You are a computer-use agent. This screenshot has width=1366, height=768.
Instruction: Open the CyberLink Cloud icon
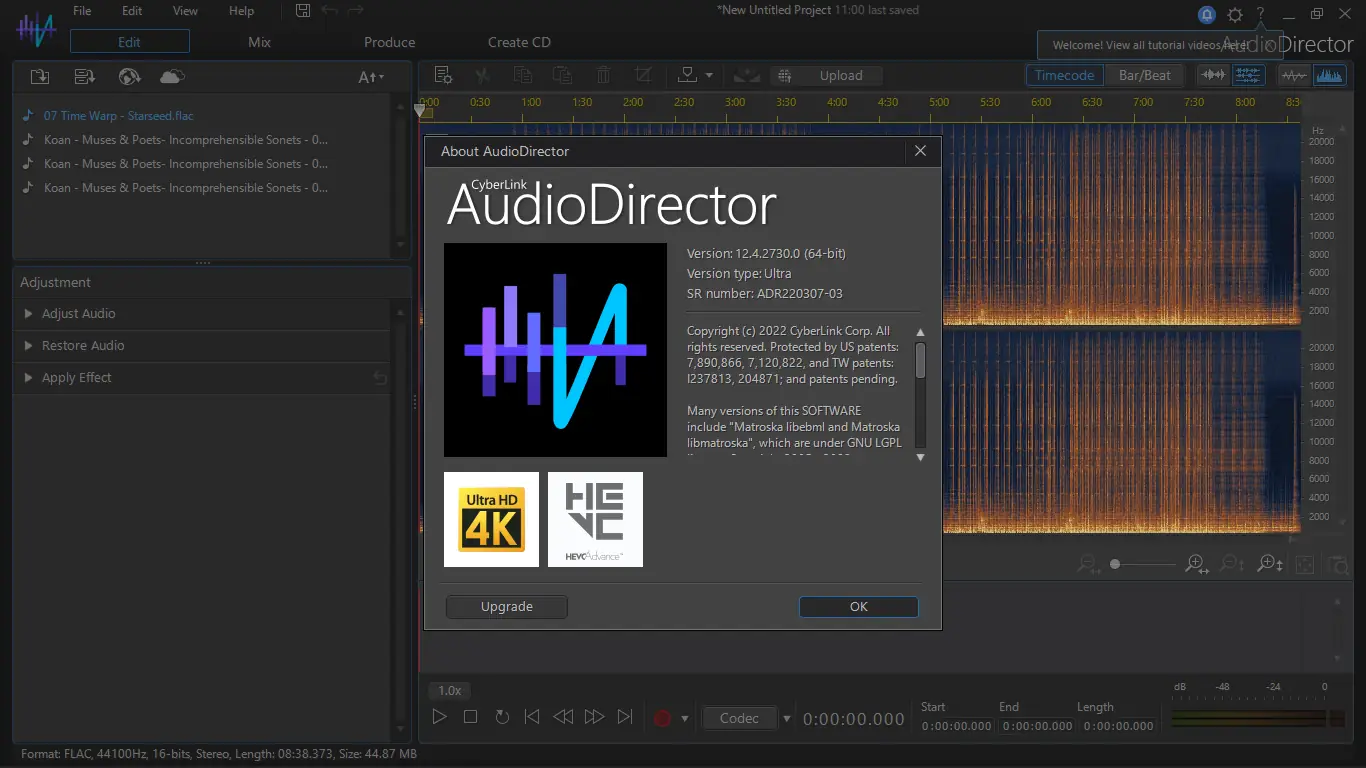[x=172, y=77]
